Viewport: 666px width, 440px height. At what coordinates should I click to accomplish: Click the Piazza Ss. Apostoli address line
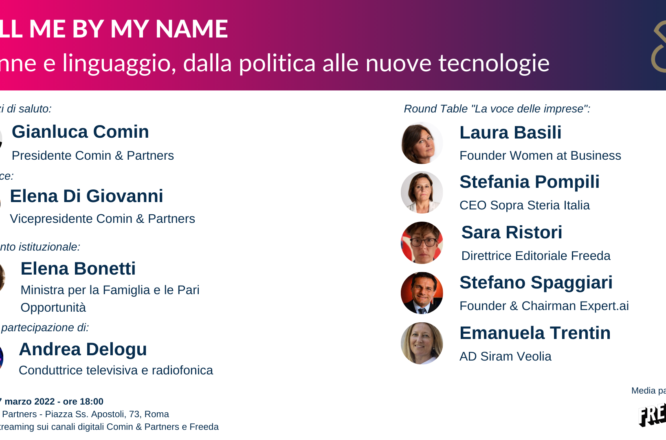85,414
